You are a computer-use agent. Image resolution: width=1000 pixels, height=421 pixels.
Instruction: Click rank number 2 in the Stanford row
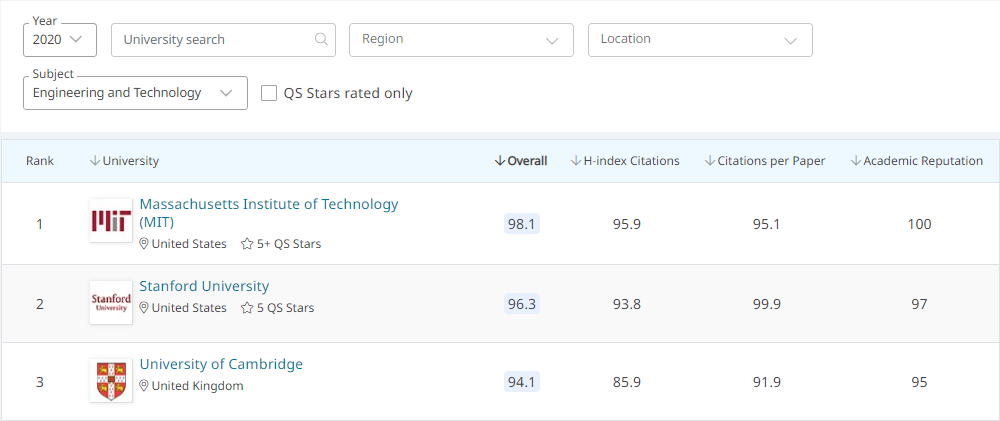pos(40,304)
